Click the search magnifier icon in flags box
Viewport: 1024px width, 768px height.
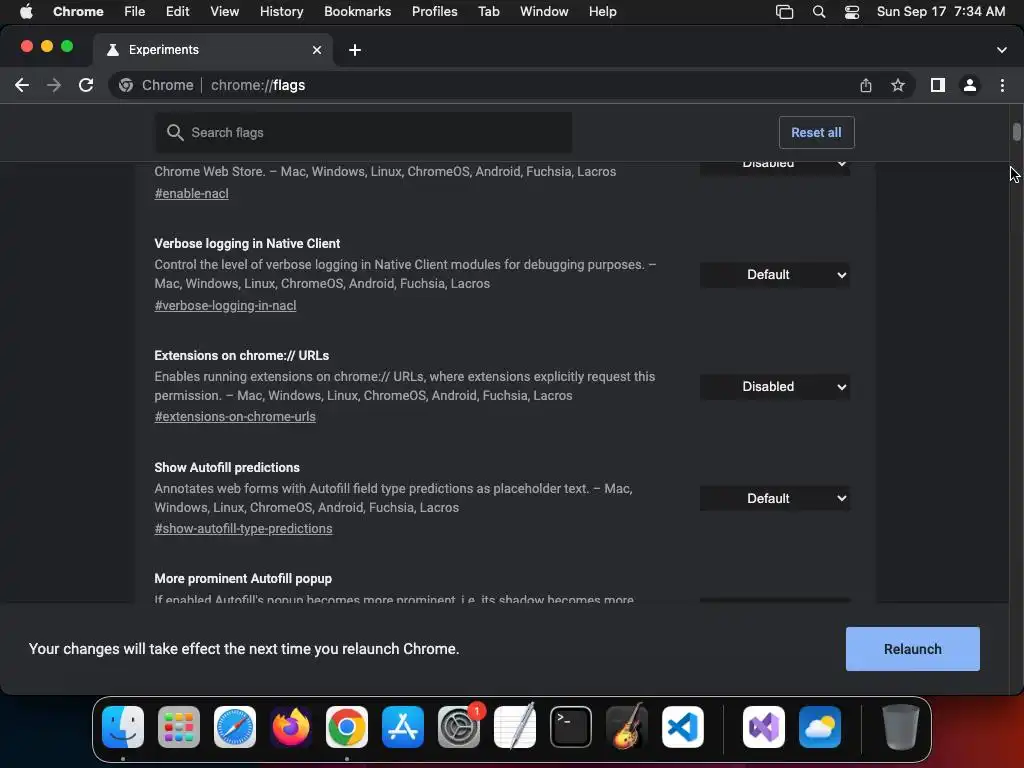[174, 133]
